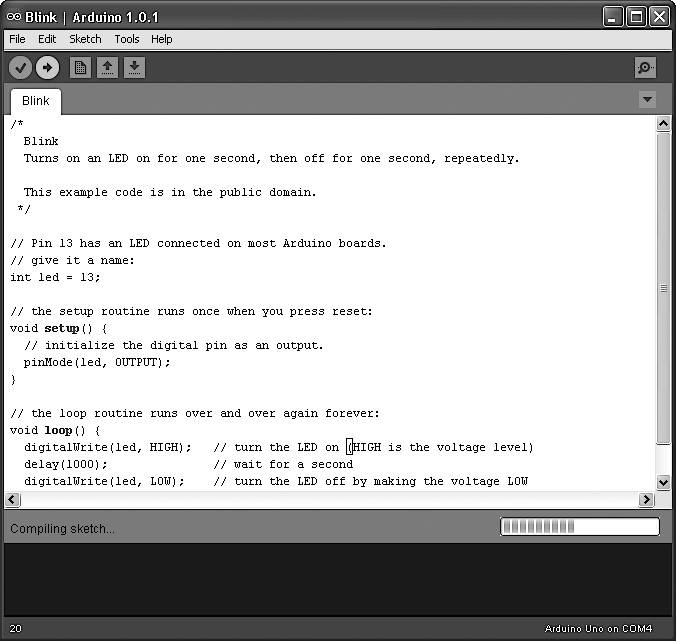Select the Blink sketch tab

pos(36,102)
